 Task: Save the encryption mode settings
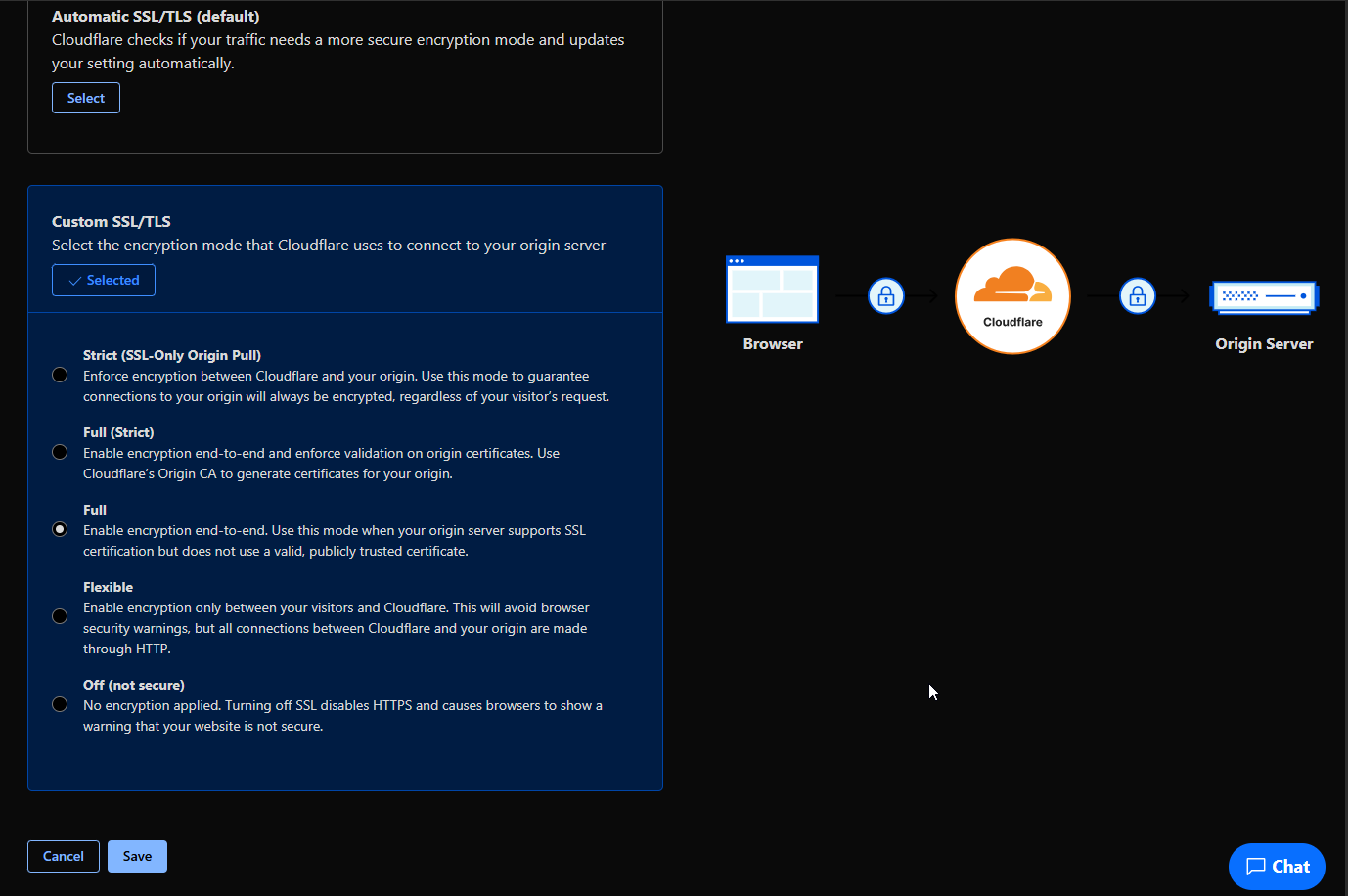pyautogui.click(x=137, y=856)
